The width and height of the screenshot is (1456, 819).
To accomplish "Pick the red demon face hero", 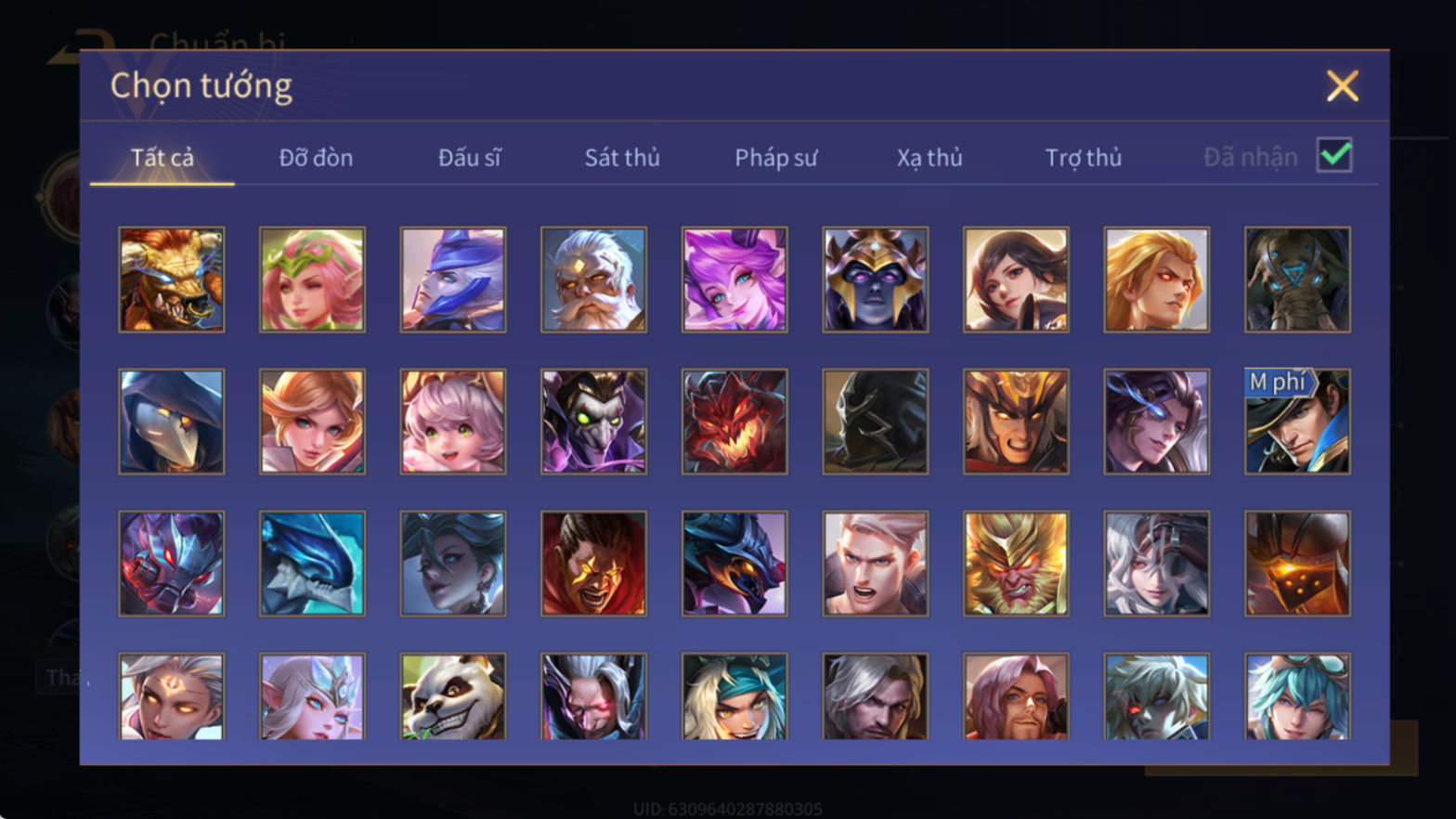I will [x=734, y=422].
